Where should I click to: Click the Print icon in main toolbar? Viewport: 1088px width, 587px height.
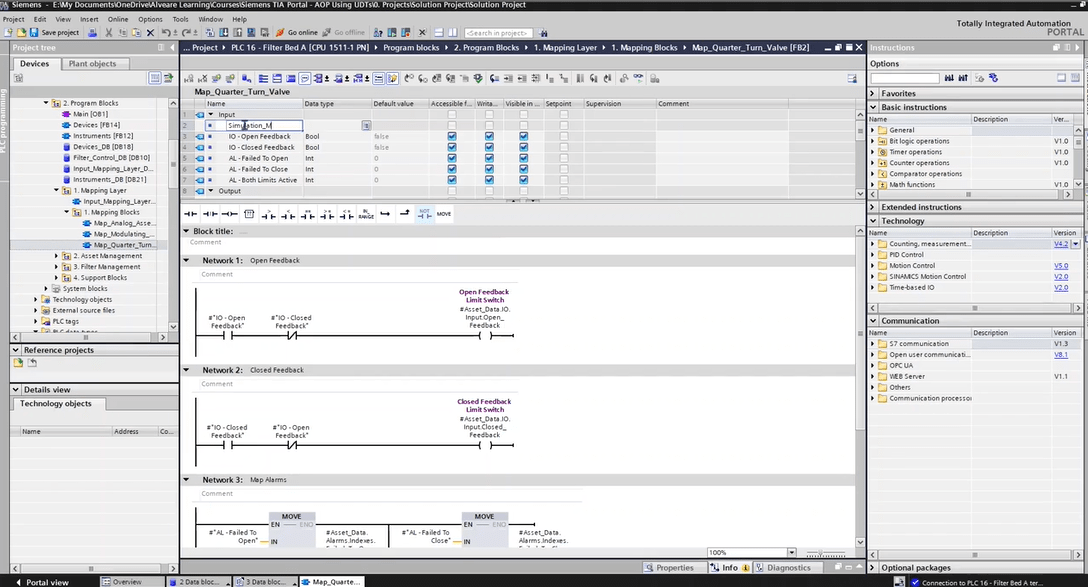pos(93,33)
